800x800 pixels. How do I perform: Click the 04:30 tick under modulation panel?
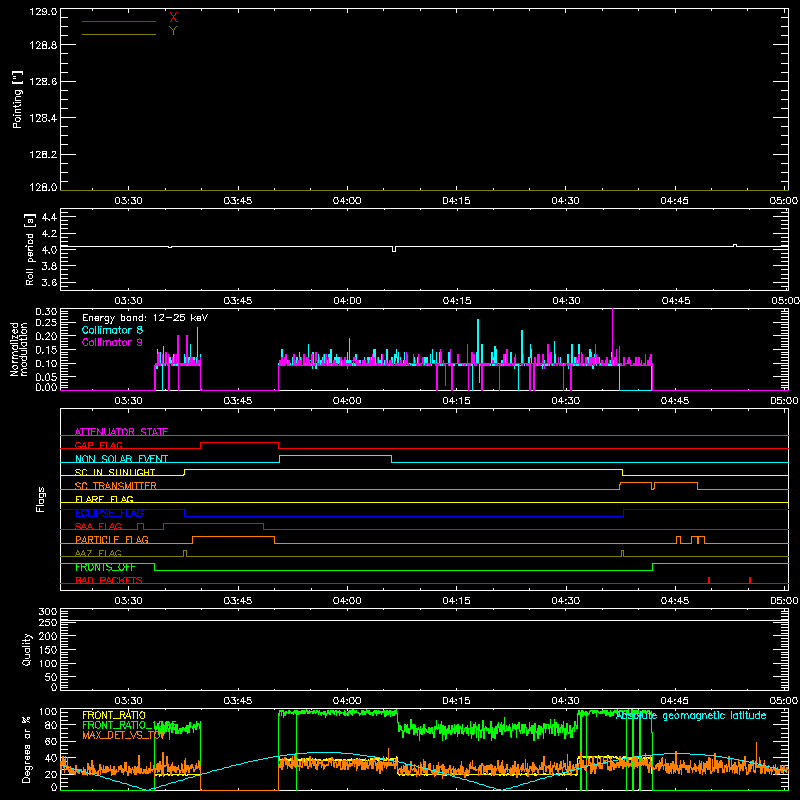(565, 401)
